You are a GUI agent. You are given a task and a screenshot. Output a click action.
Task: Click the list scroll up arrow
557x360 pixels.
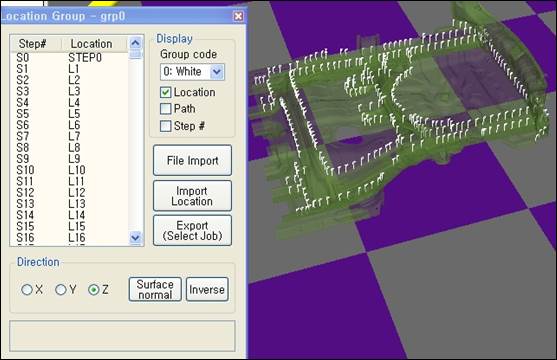135,43
